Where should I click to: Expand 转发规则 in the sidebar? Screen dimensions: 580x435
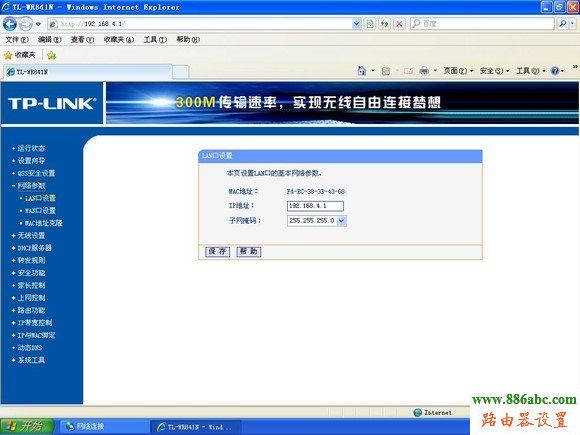point(31,261)
